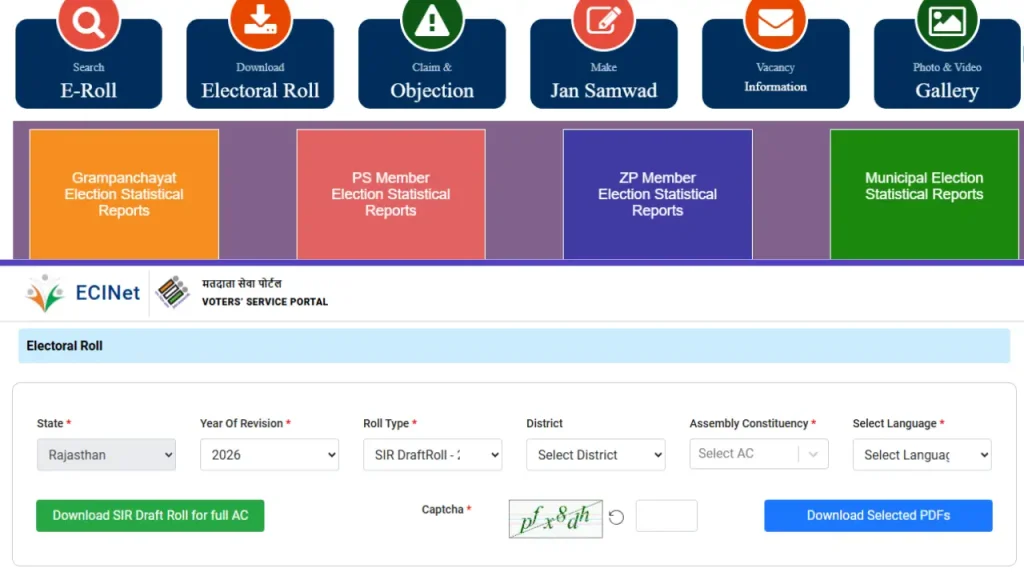This screenshot has width=1024, height=576.
Task: Expand the Select Language dropdown
Action: pos(921,455)
